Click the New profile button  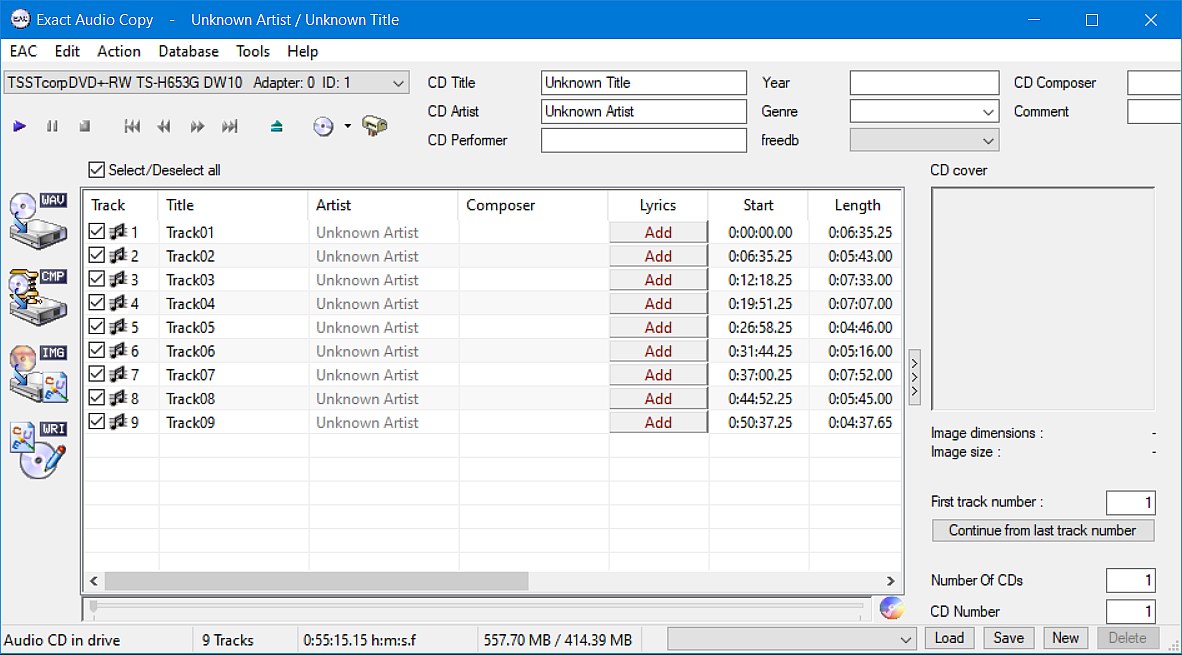pyautogui.click(x=1065, y=638)
